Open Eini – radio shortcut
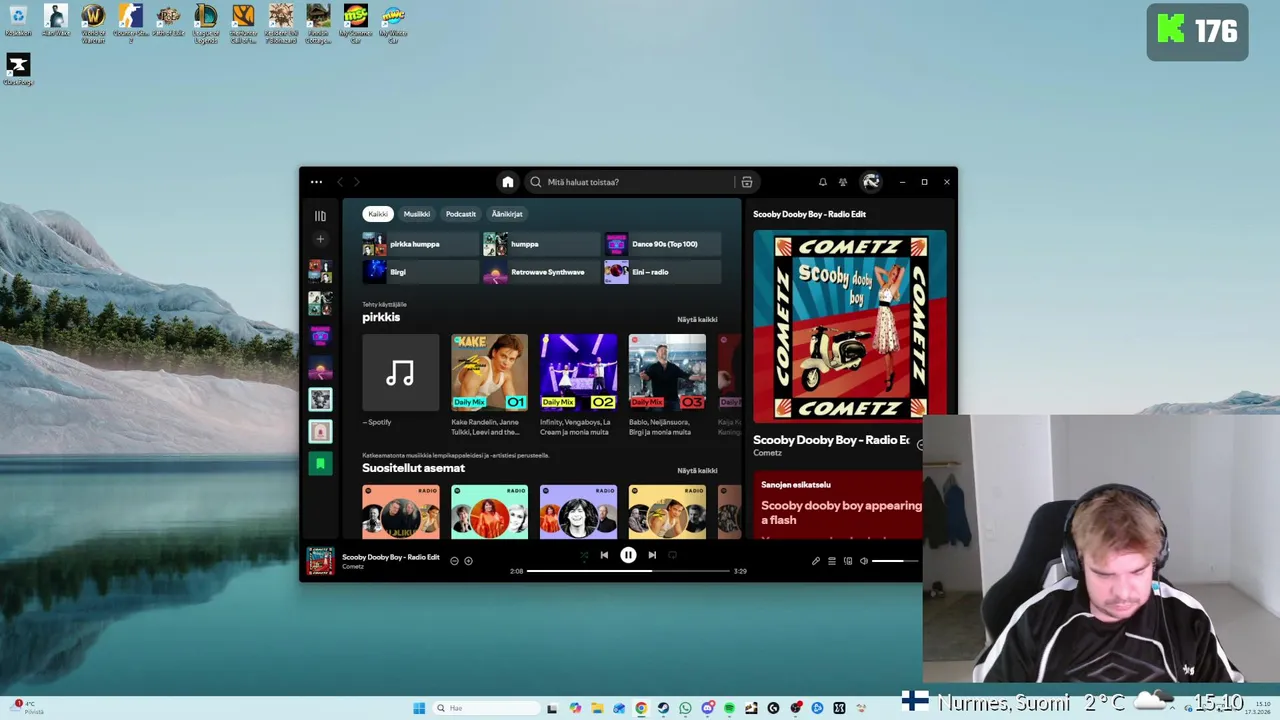The image size is (1280, 720). point(662,272)
